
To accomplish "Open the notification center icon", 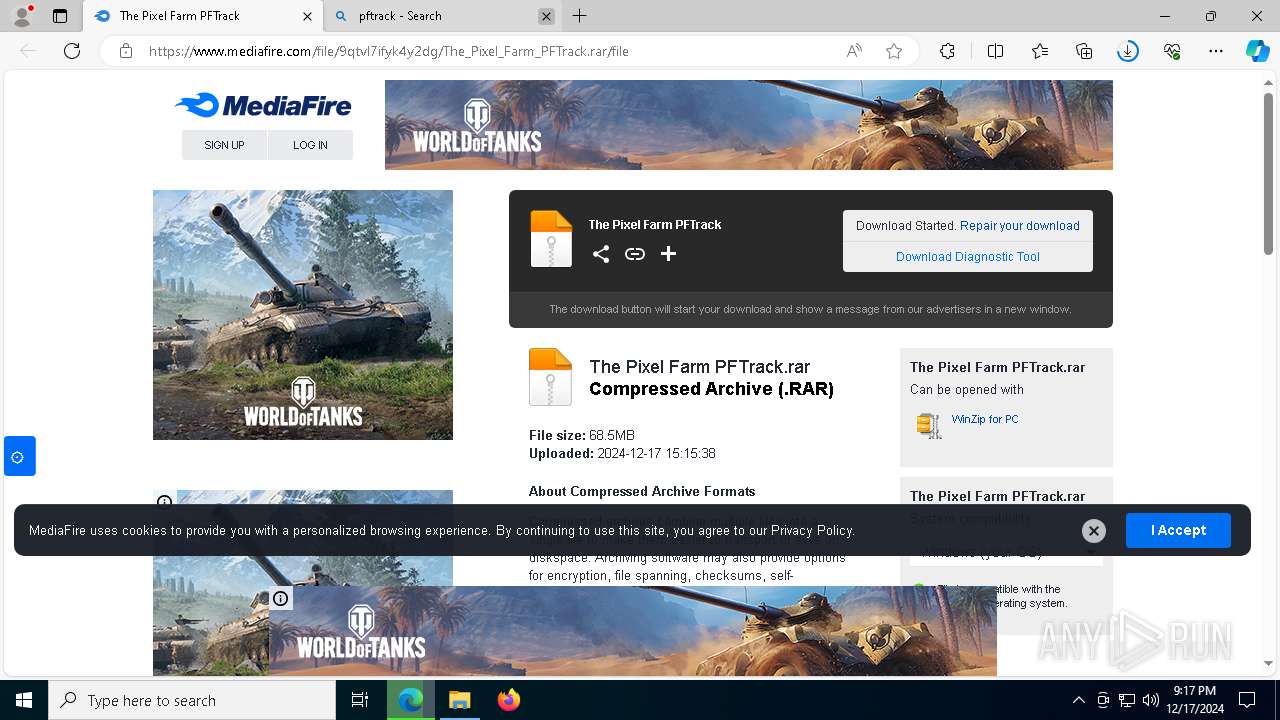I will (x=1247, y=700).
